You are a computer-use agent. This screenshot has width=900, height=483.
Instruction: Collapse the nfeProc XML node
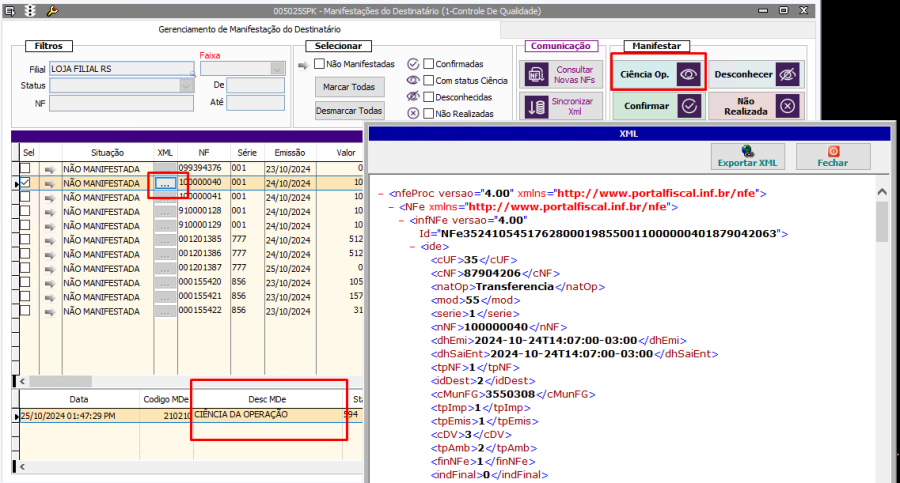click(381, 194)
